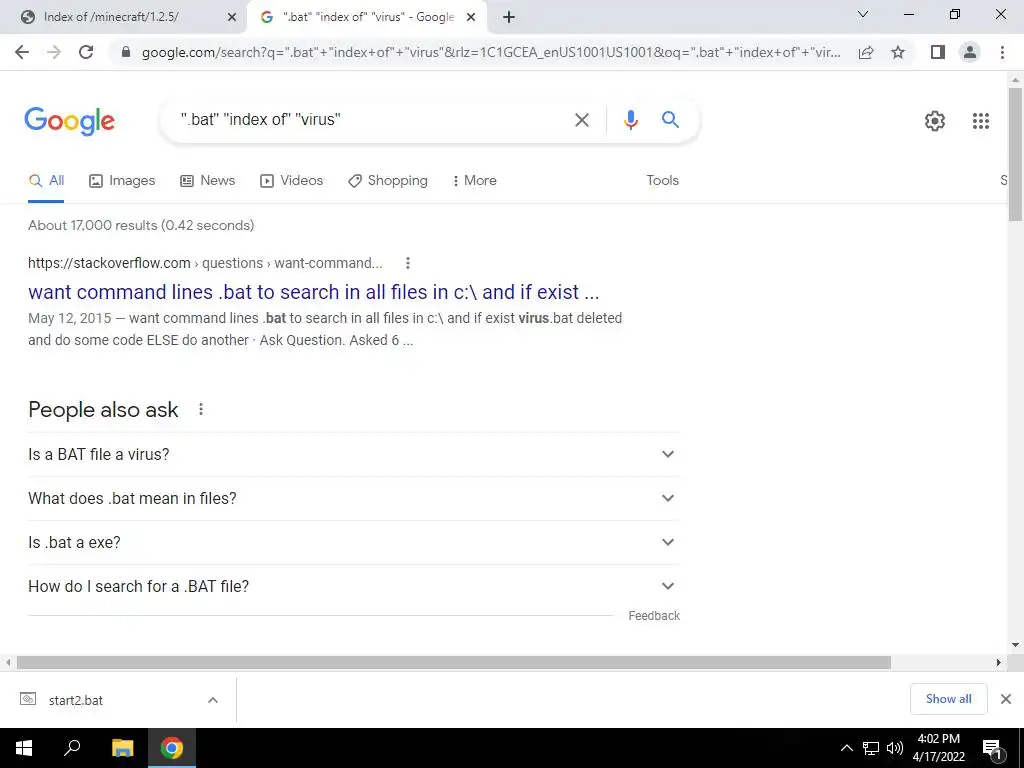This screenshot has width=1024, height=768.
Task: Open Google settings gear icon
Action: (935, 121)
